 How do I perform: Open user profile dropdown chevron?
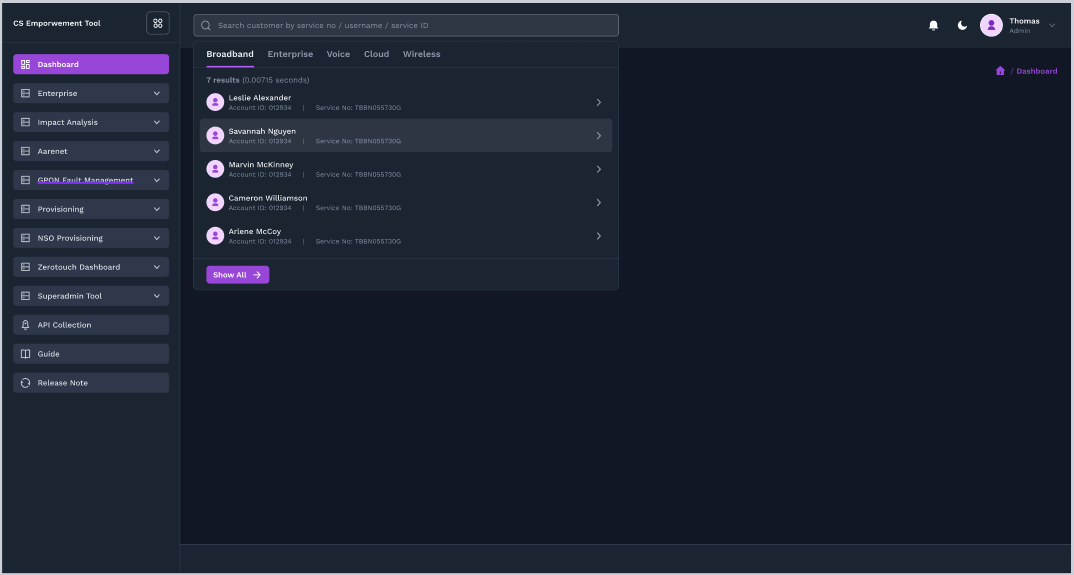click(1052, 25)
